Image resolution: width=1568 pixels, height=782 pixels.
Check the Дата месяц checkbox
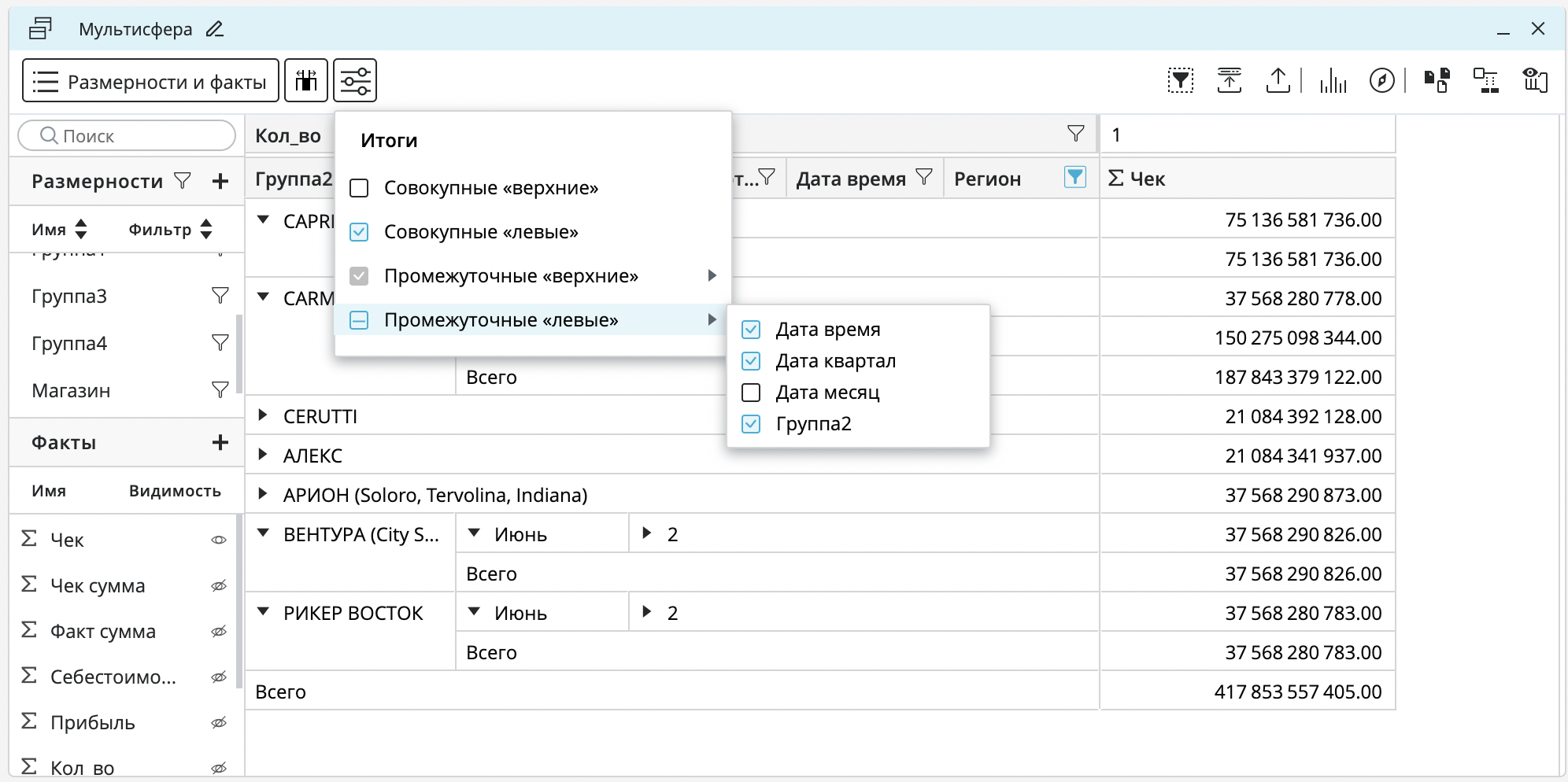[751, 393]
